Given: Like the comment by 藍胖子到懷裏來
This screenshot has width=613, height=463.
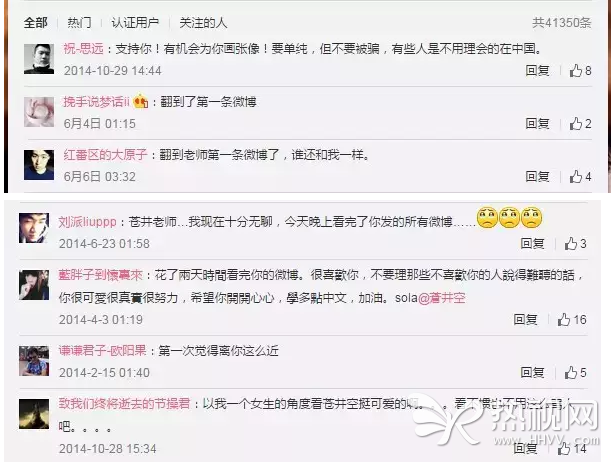Looking at the screenshot, I should pos(572,320).
